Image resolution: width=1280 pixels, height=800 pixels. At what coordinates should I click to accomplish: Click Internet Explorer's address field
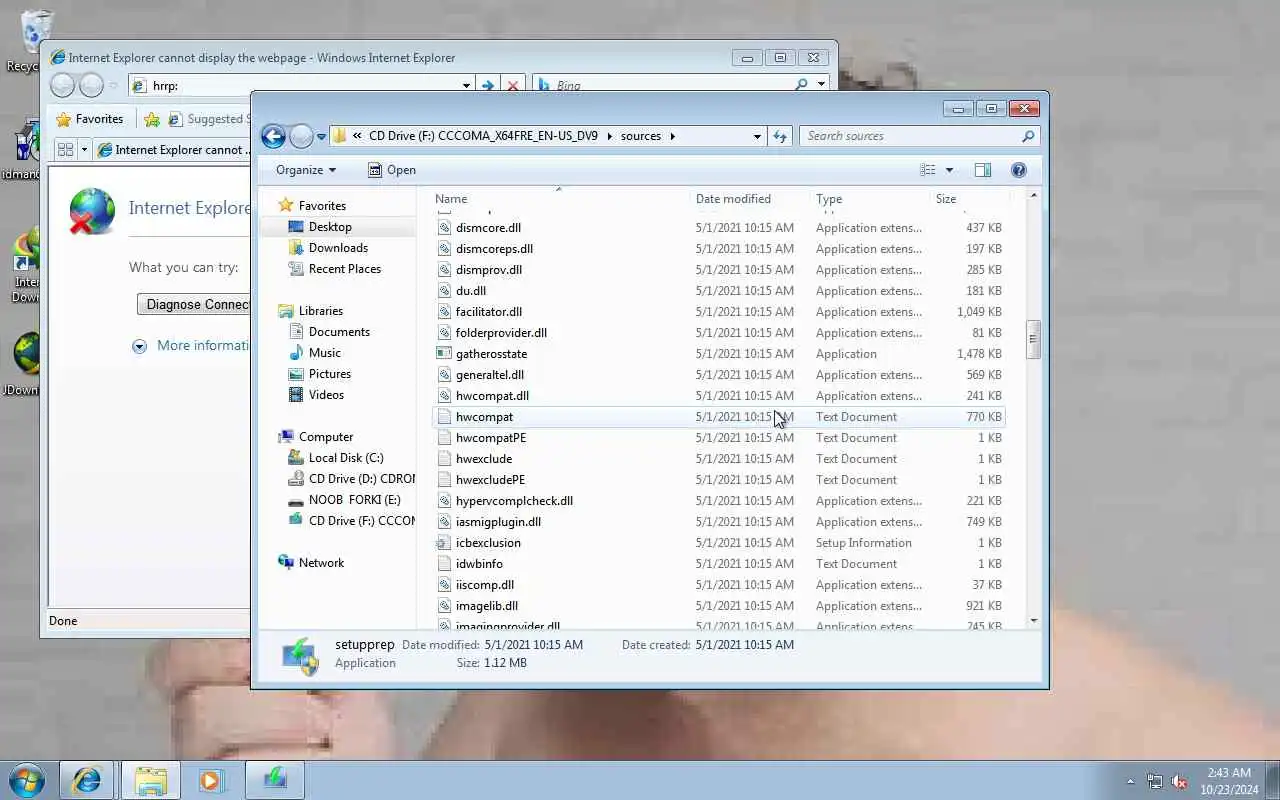[300, 86]
